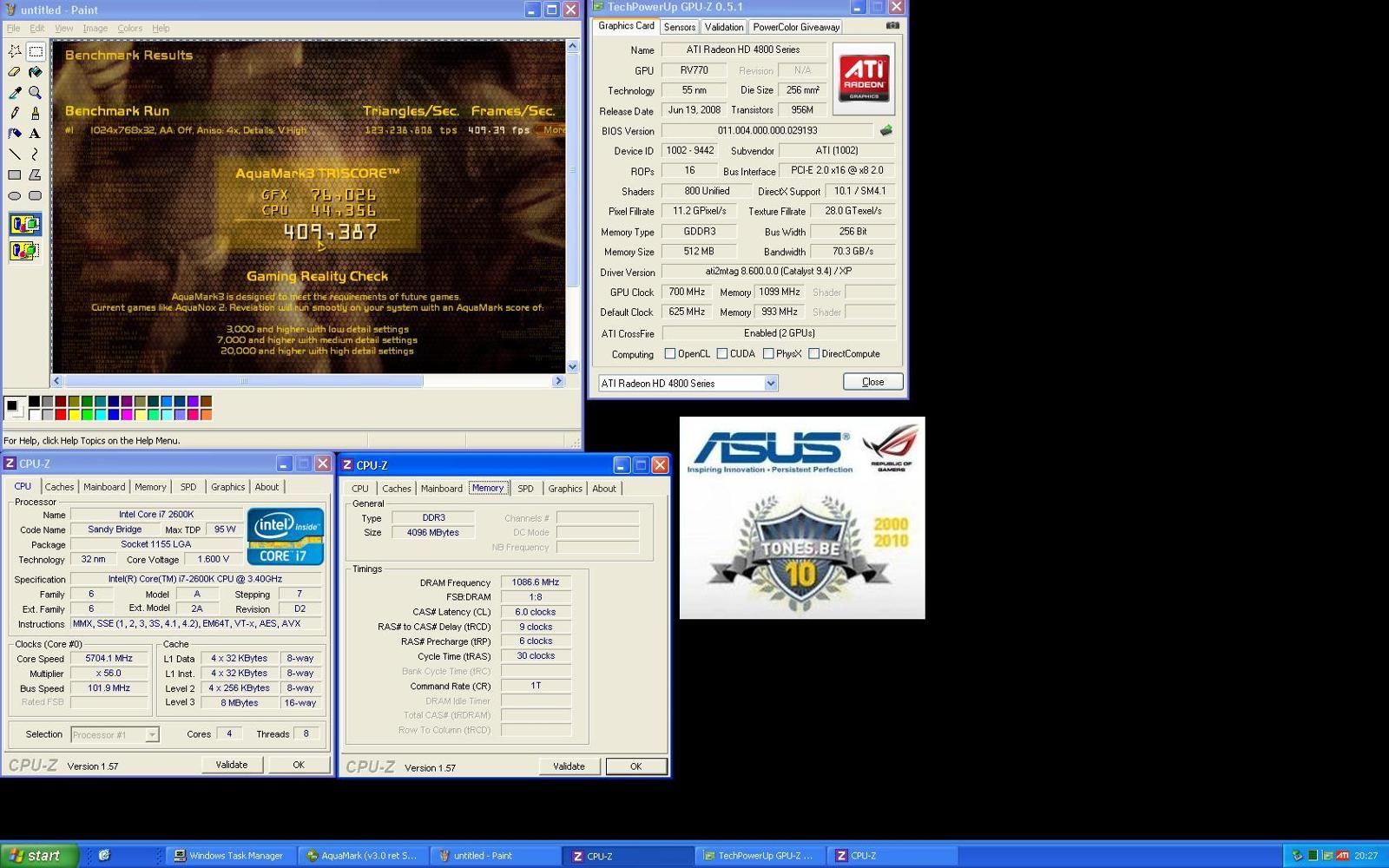Image resolution: width=1389 pixels, height=868 pixels.
Task: Click the BIOS Version field in GPU-Z
Action: [767, 130]
